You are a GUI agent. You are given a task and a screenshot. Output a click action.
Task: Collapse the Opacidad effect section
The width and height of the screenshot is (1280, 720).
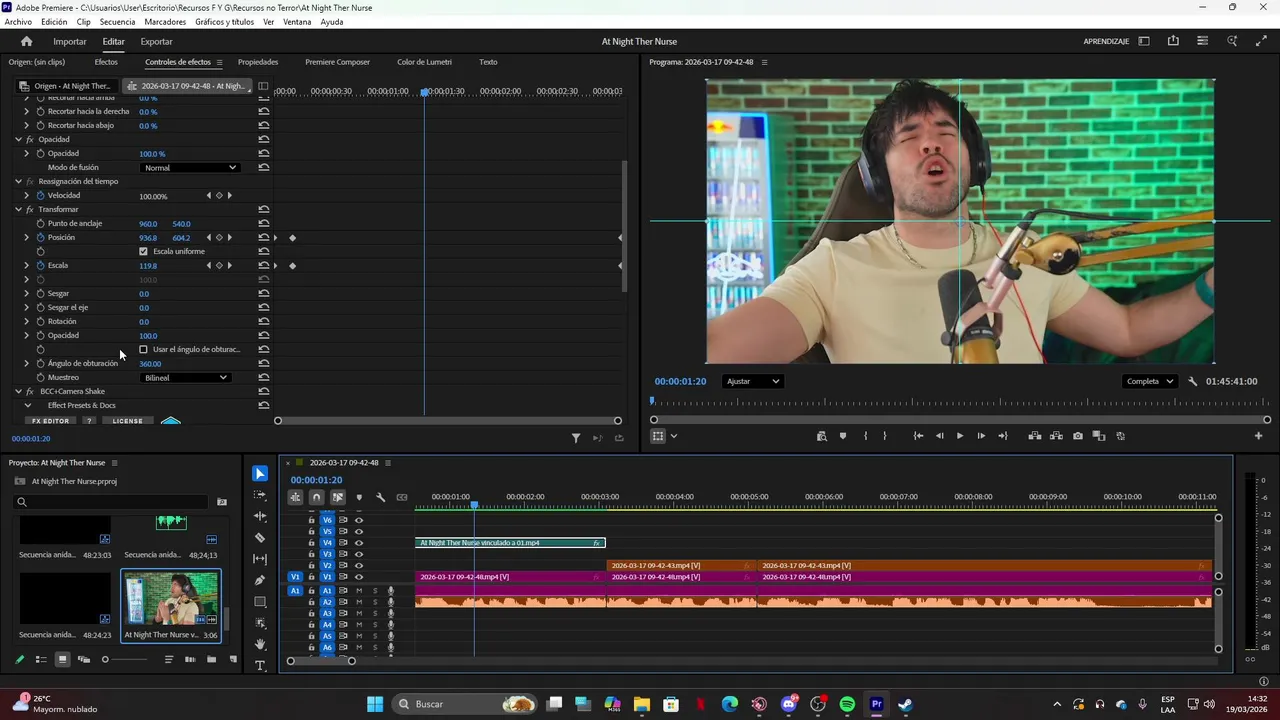click(x=18, y=139)
